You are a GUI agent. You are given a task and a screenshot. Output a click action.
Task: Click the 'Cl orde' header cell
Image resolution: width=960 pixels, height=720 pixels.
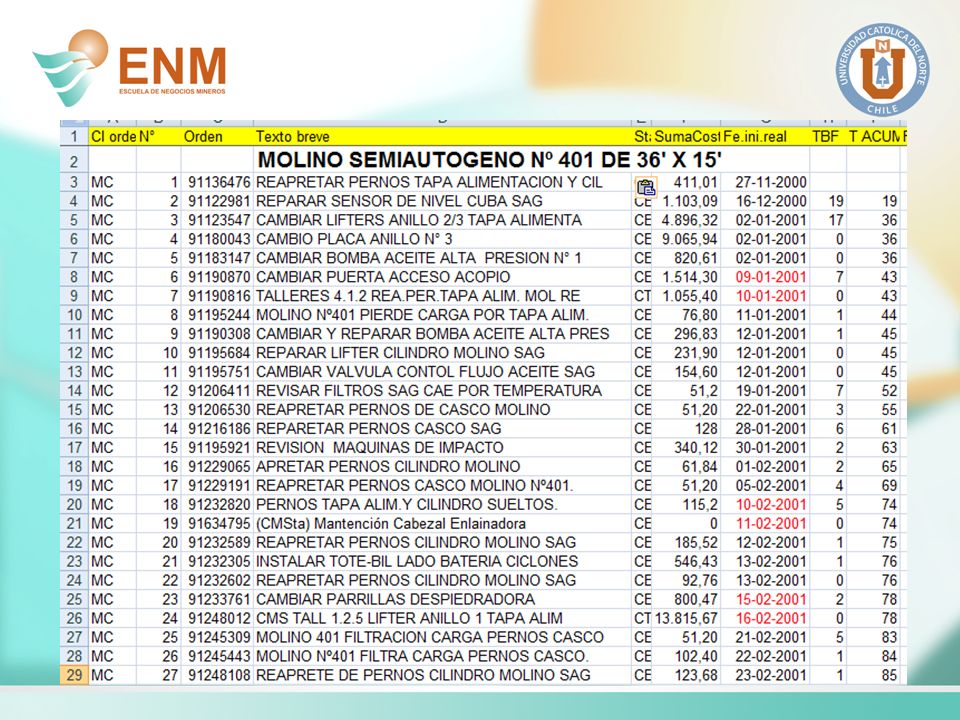pyautogui.click(x=113, y=137)
